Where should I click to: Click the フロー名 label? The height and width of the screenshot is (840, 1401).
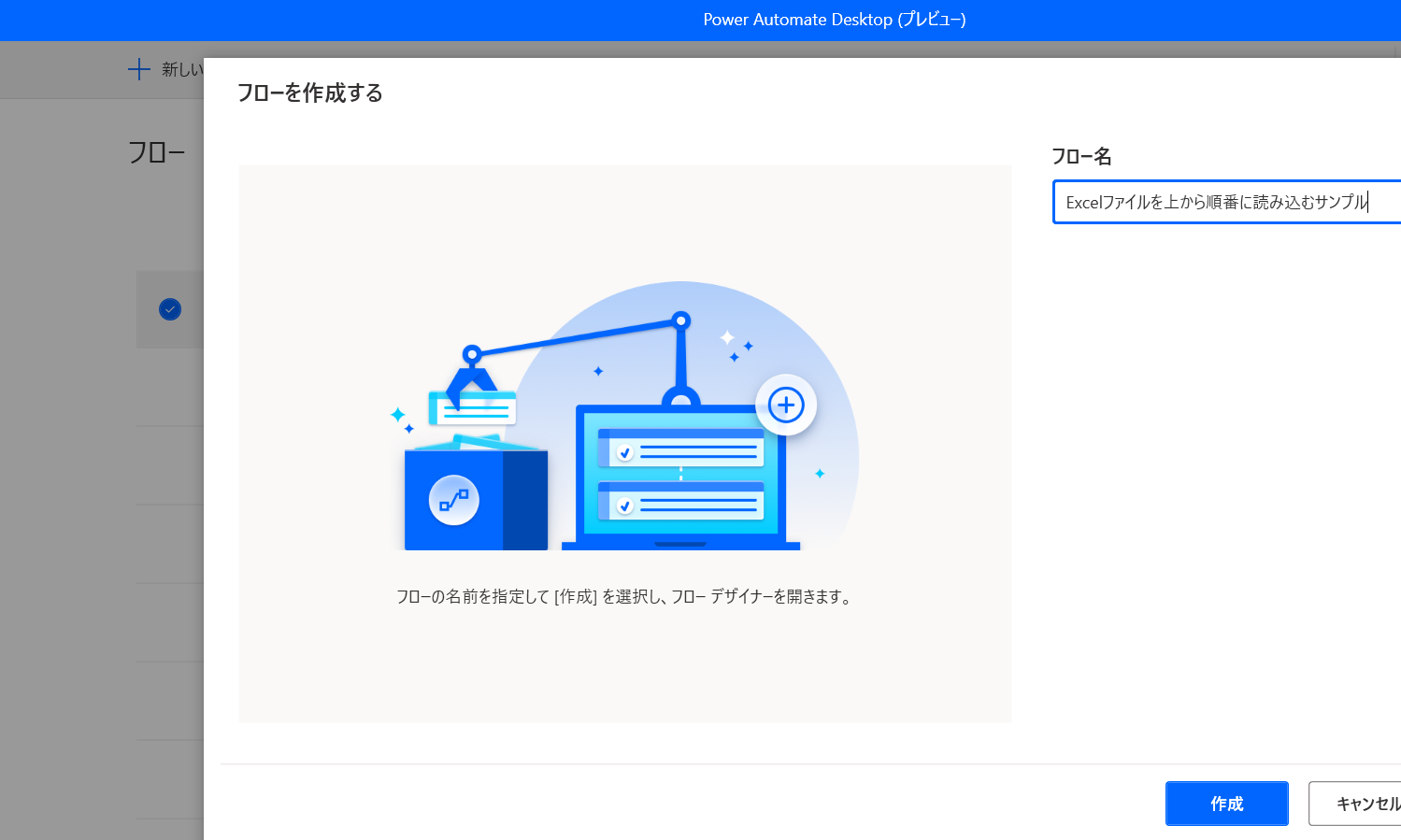coord(1081,156)
